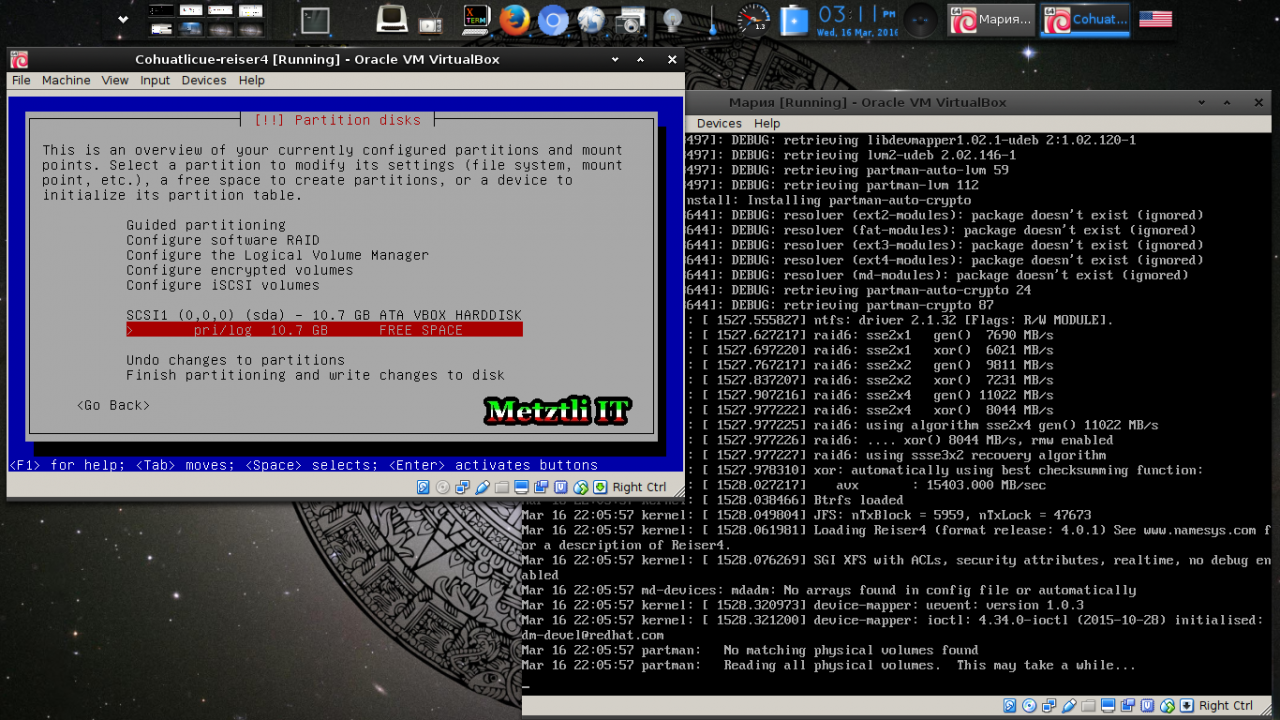The width and height of the screenshot is (1280, 720).
Task: Select 'Configure iSCSI volumes' option
Action: tap(223, 285)
